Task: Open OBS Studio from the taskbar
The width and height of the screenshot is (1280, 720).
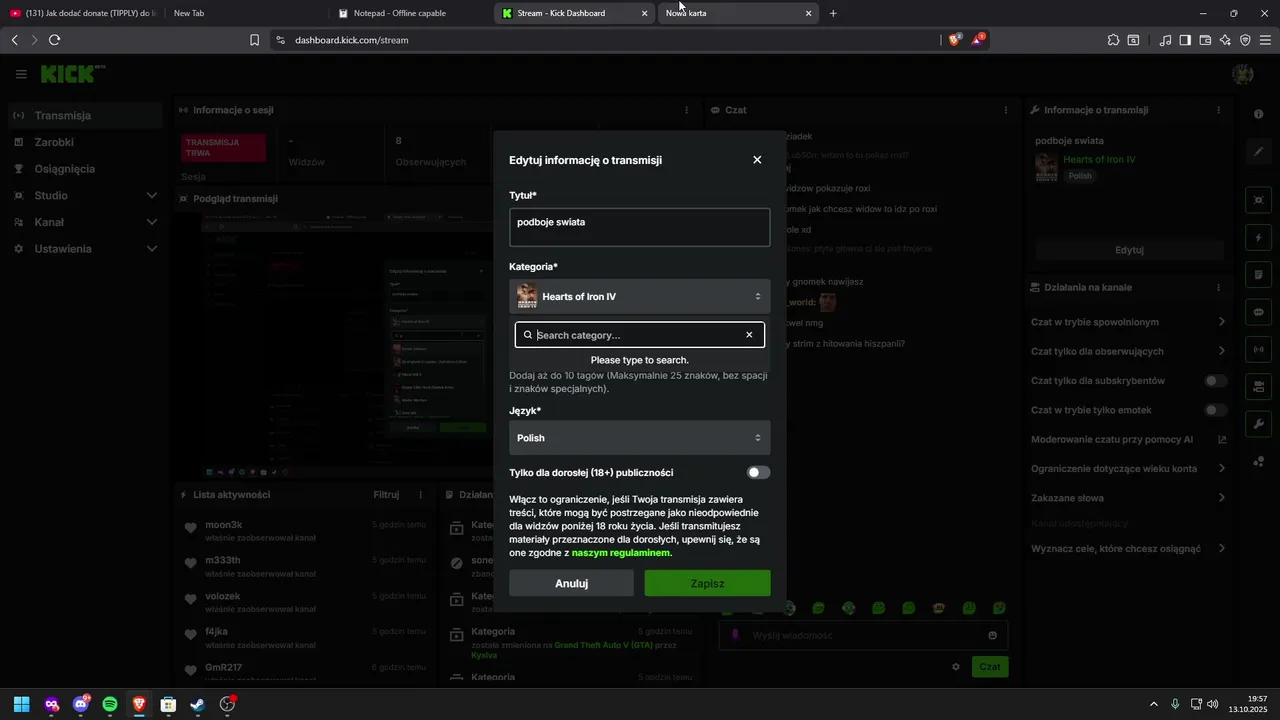Action: [x=227, y=704]
